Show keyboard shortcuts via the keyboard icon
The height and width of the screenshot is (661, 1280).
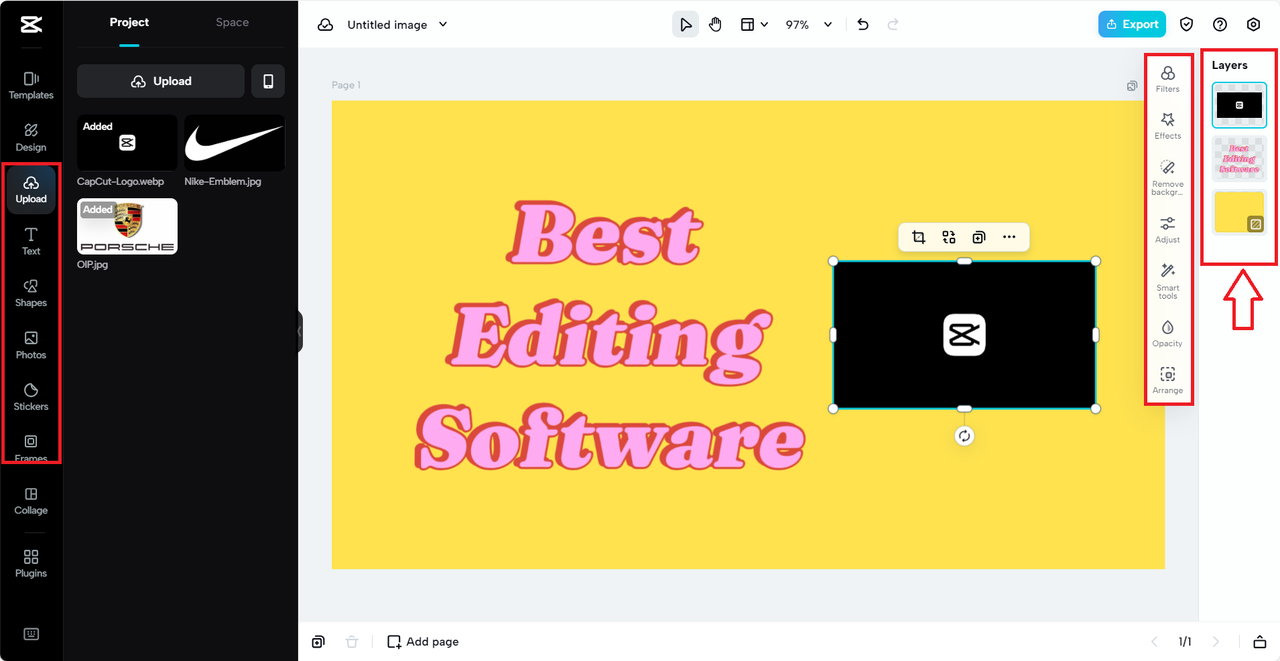tap(31, 634)
